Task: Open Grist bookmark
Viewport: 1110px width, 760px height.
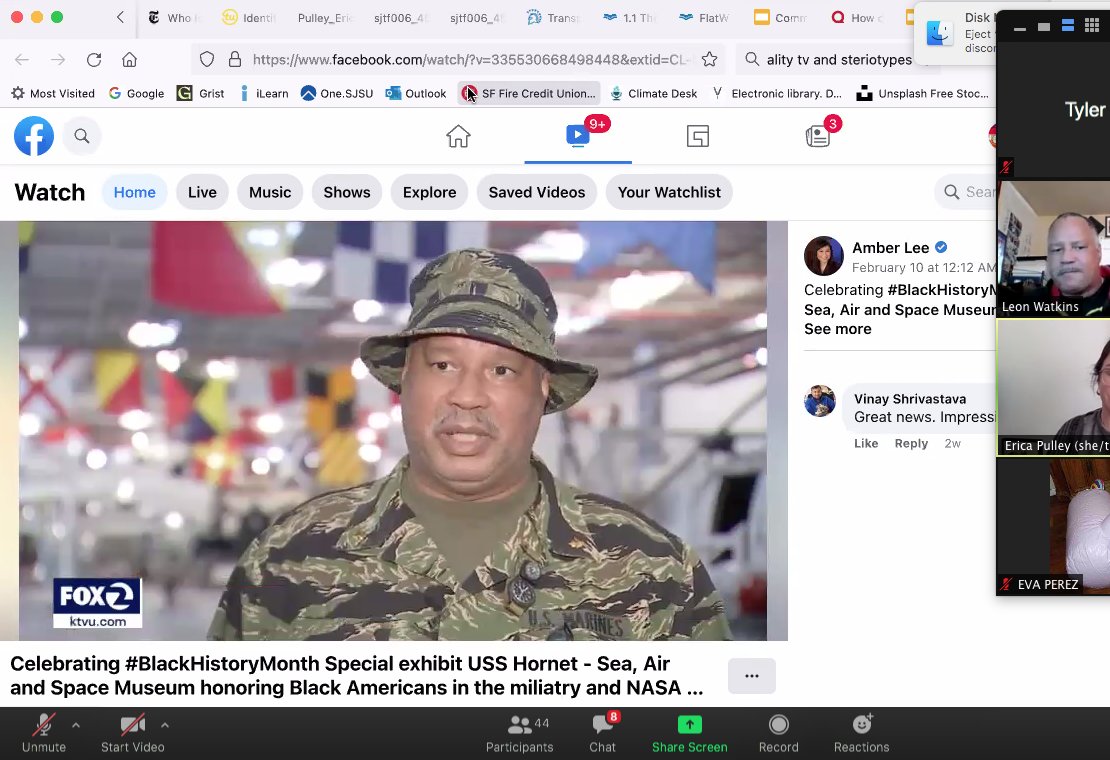Action: pyautogui.click(x=201, y=93)
